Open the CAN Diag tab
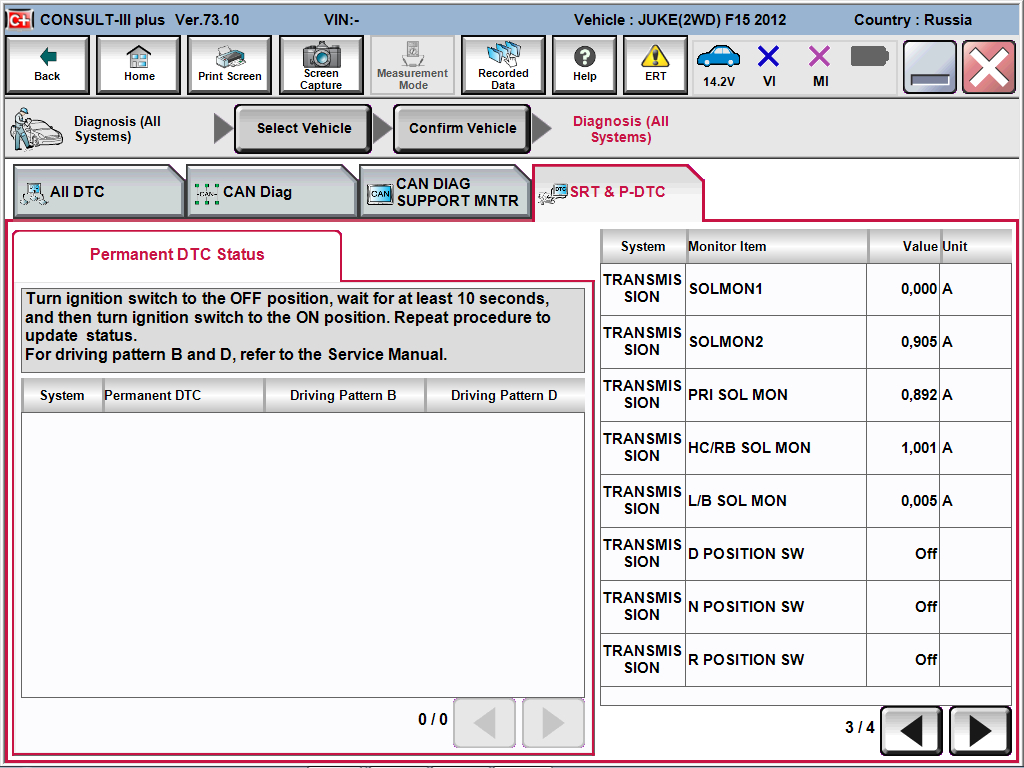 point(270,192)
